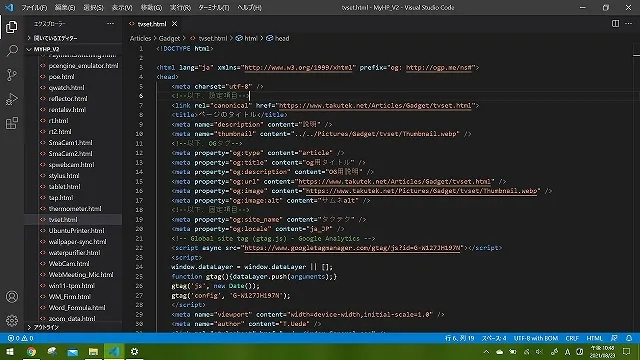Open the 実行(R) menu

(x=180, y=8)
